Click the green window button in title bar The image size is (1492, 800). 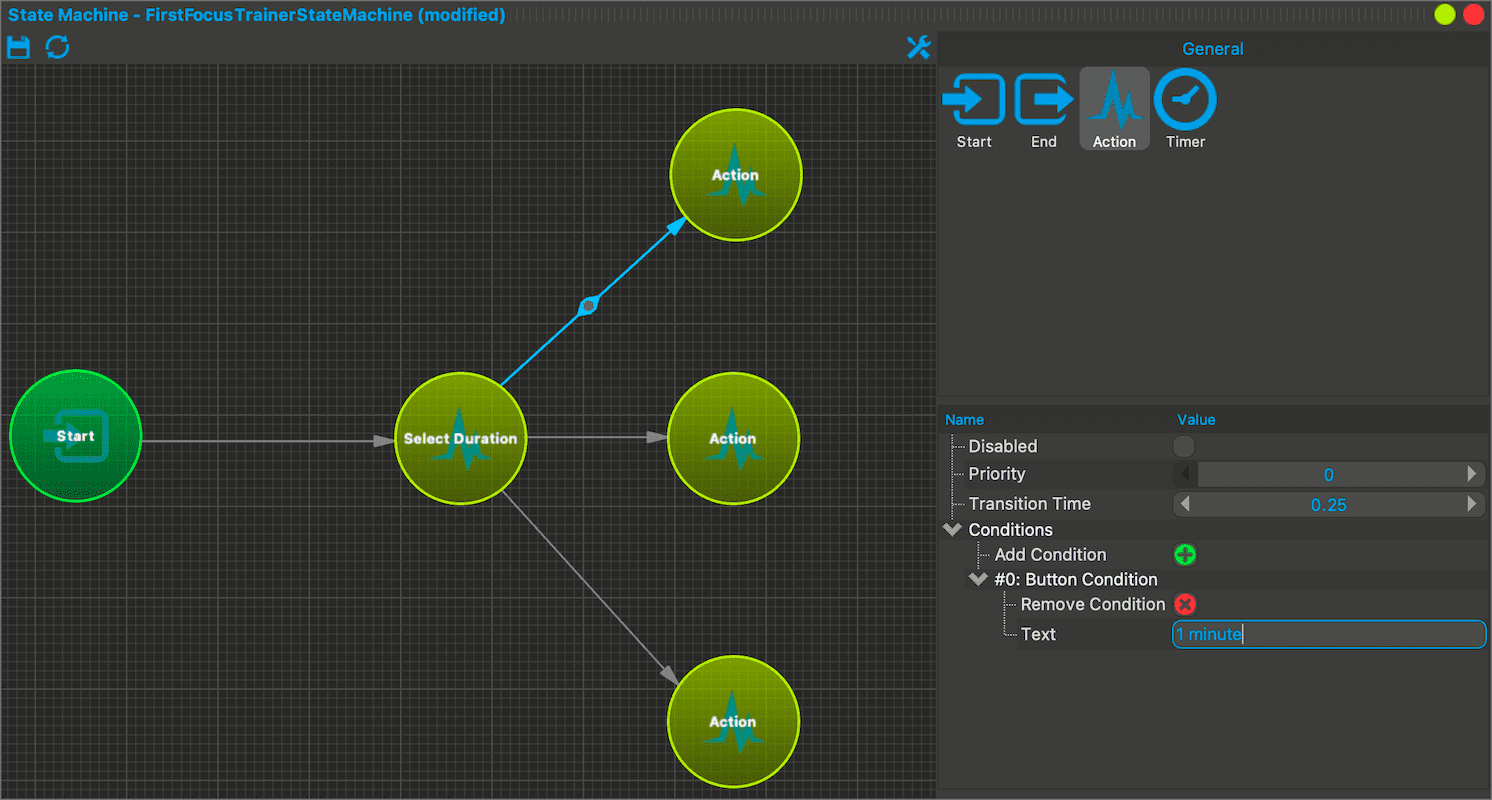pos(1445,15)
